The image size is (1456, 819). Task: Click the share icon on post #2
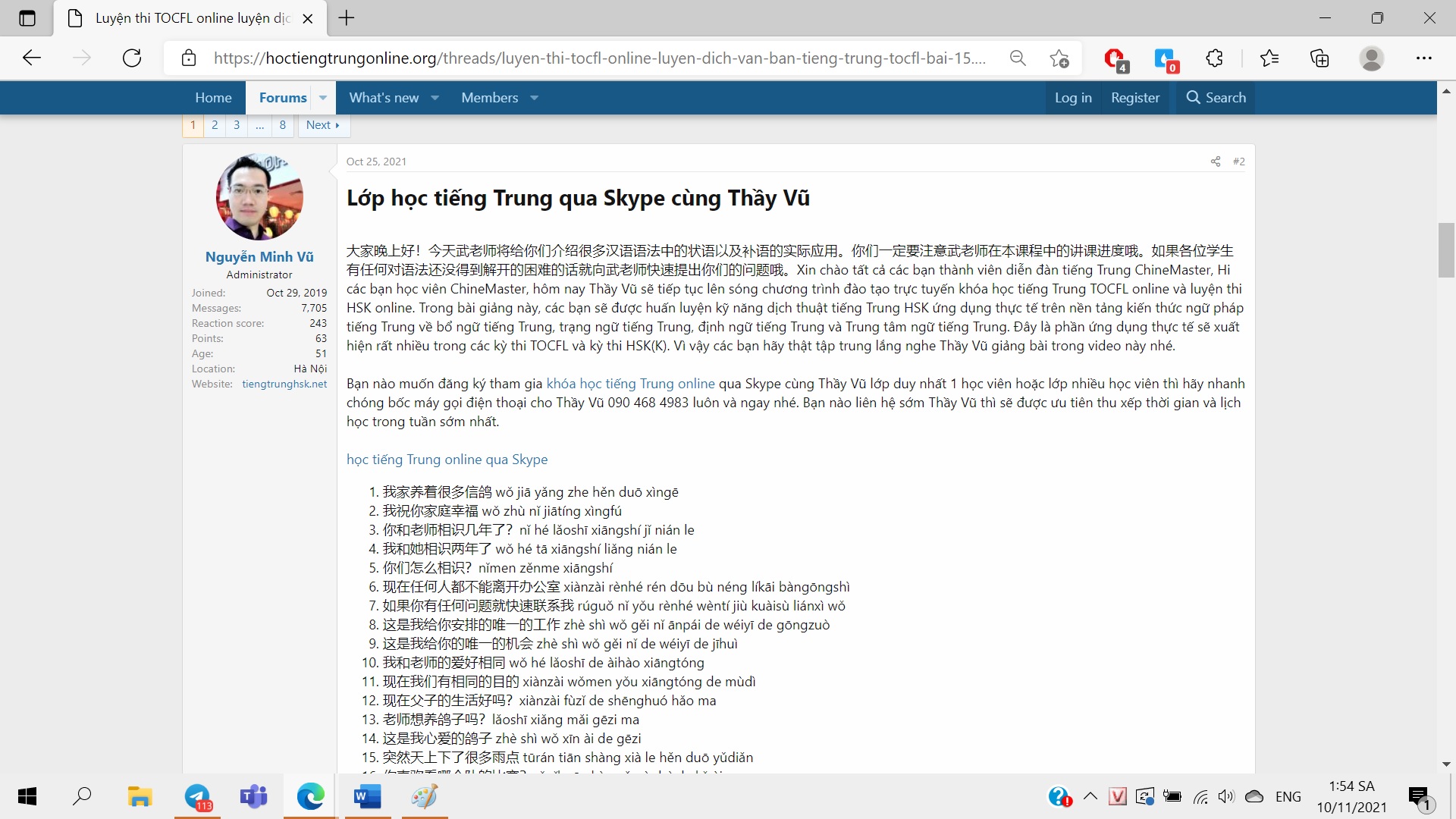[x=1216, y=161]
